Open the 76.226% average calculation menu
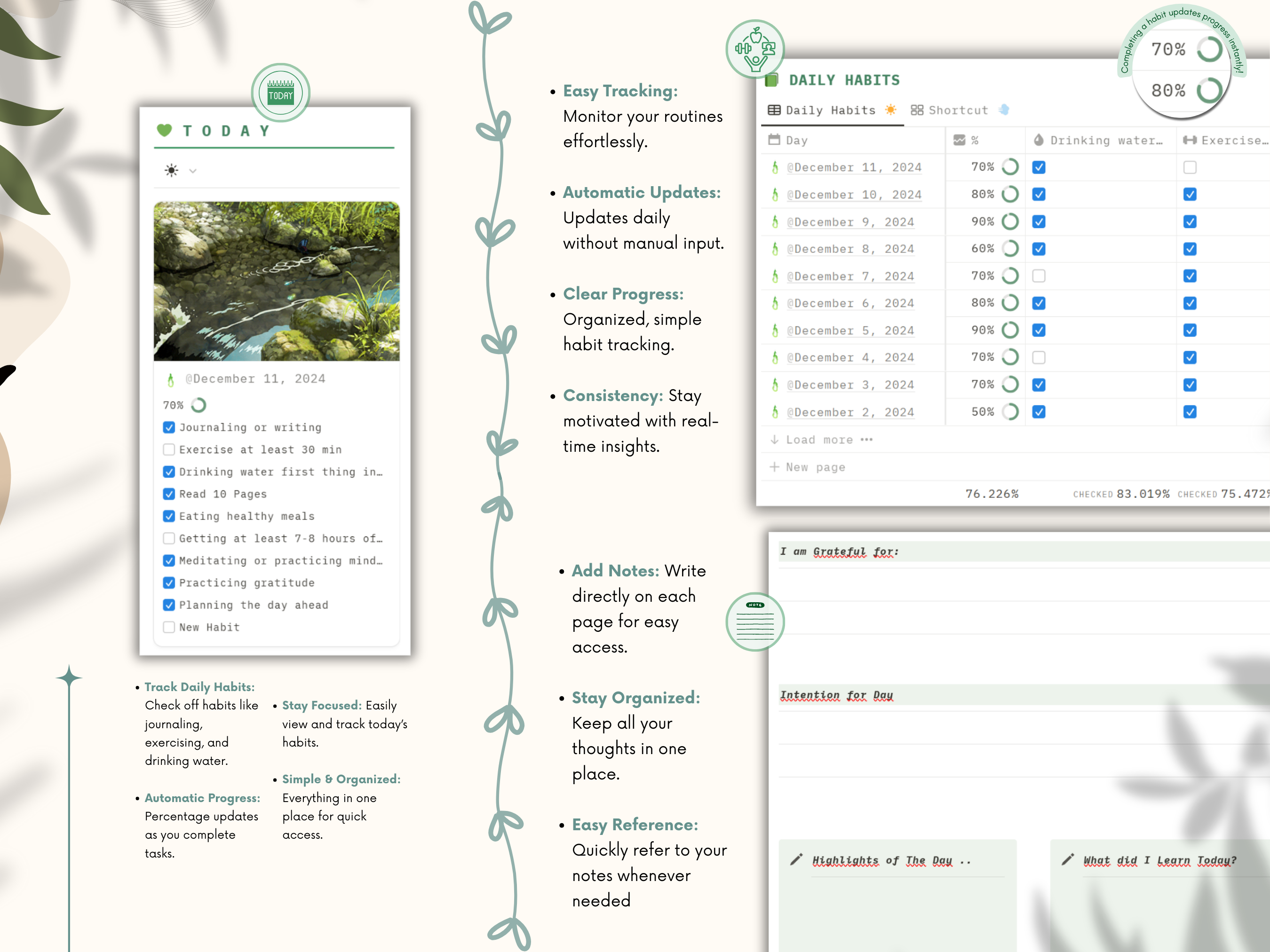The image size is (1270, 952). coord(992,494)
